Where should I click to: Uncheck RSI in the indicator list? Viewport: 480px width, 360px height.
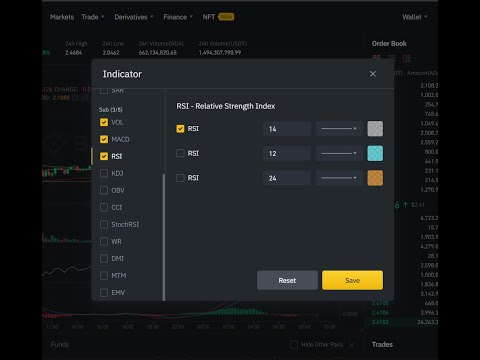coord(104,156)
